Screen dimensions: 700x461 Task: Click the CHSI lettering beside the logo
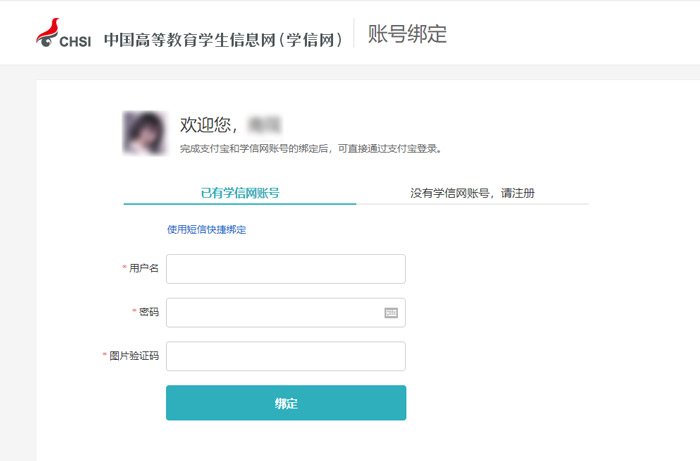(x=75, y=42)
